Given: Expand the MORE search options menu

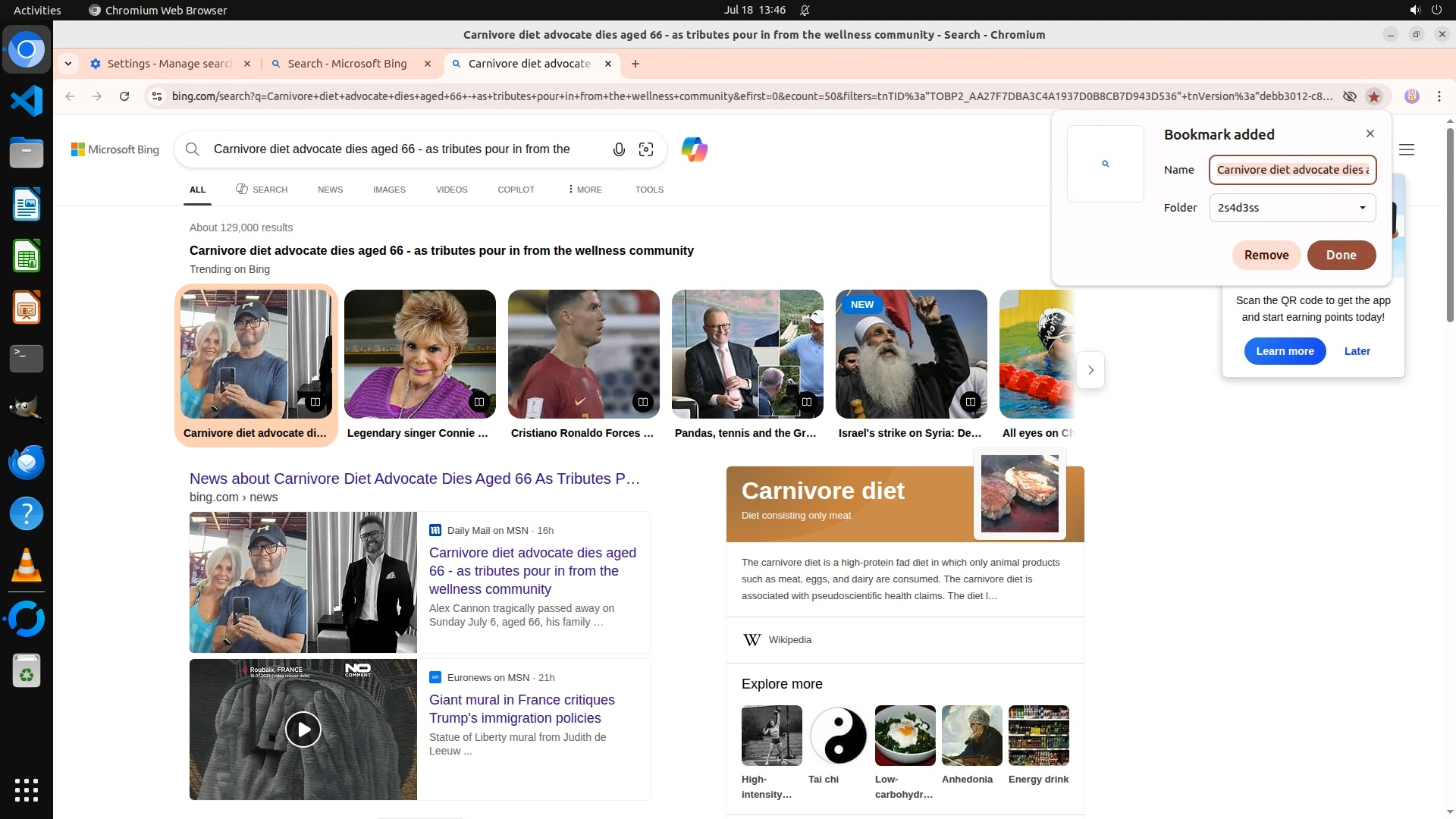Looking at the screenshot, I should (584, 190).
